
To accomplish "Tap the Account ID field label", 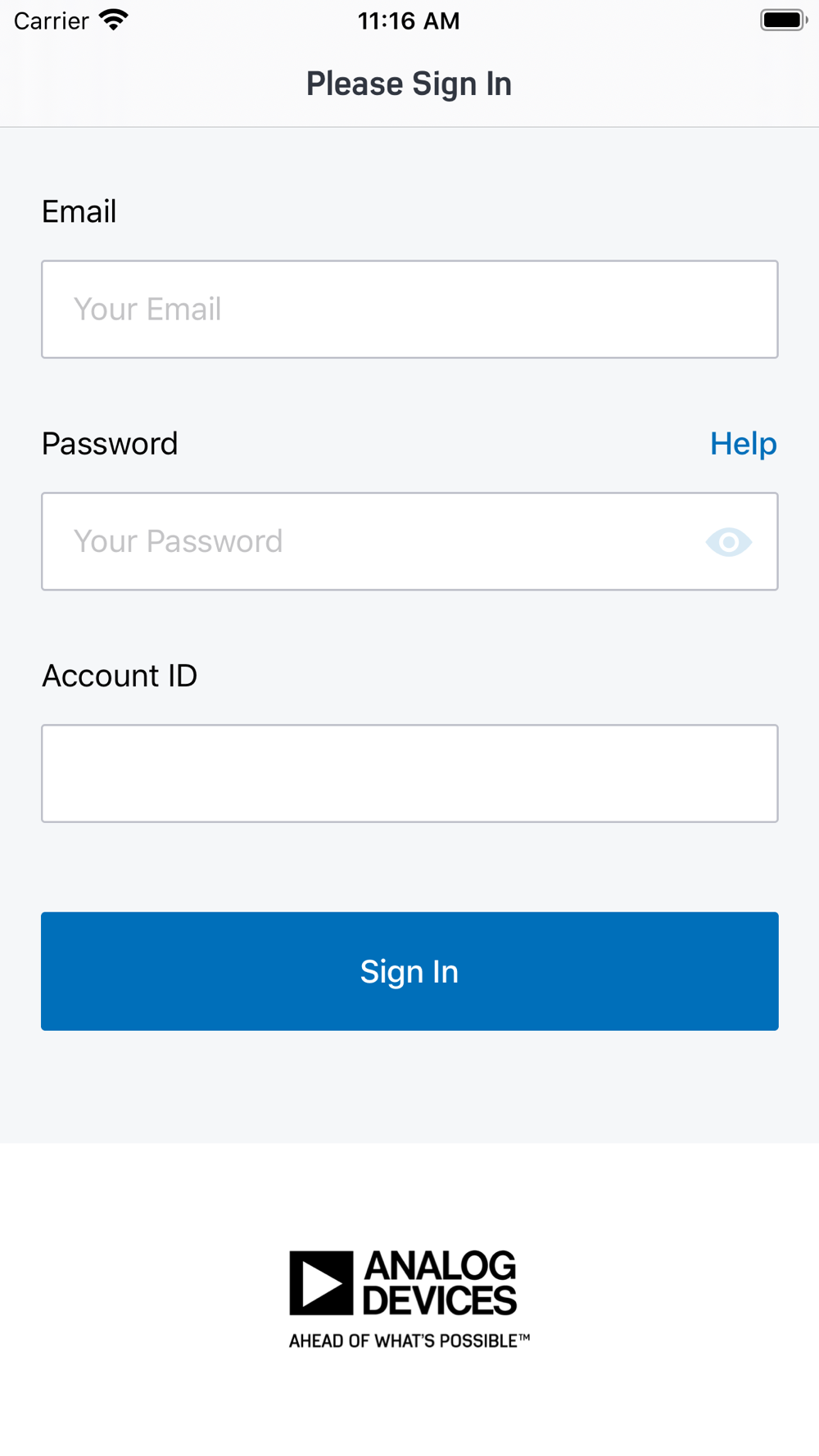I will point(120,676).
